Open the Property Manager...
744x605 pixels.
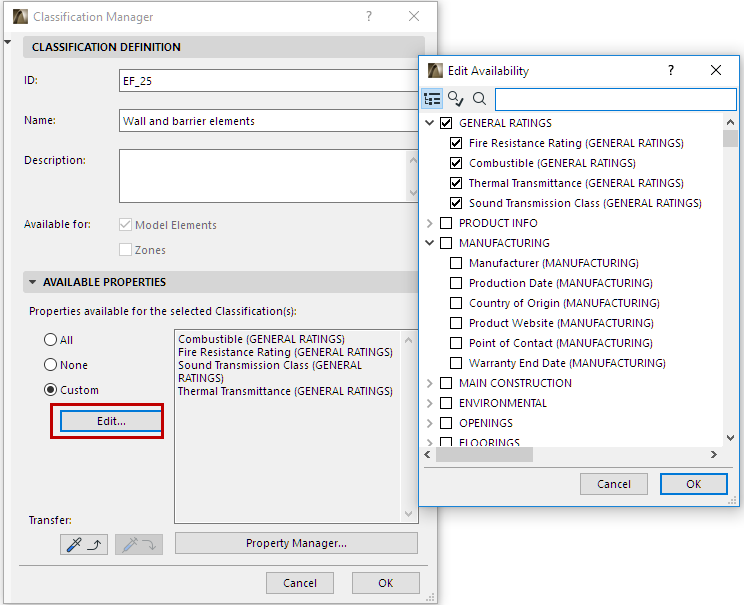coord(296,543)
